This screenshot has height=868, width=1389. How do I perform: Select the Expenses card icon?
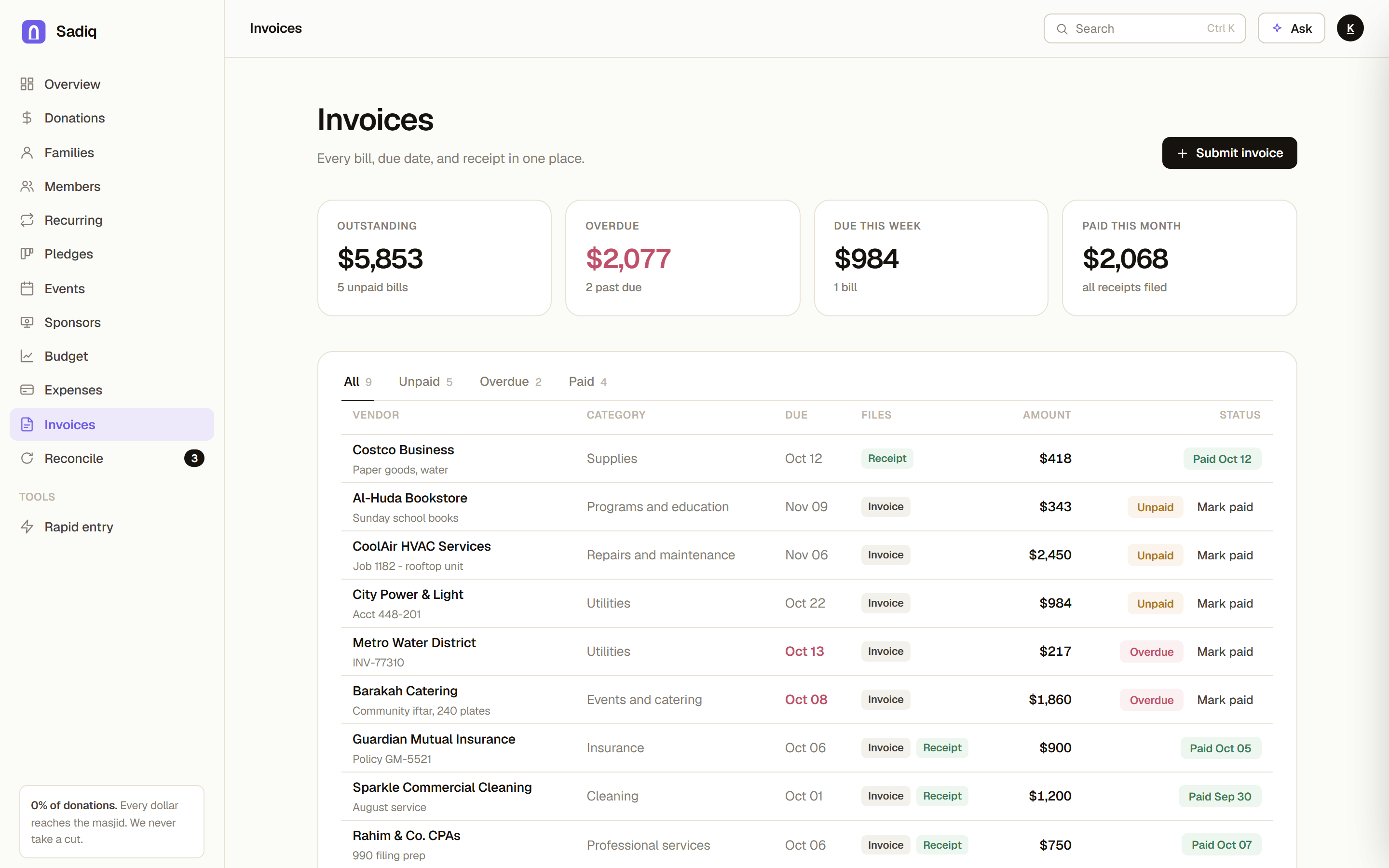(27, 391)
